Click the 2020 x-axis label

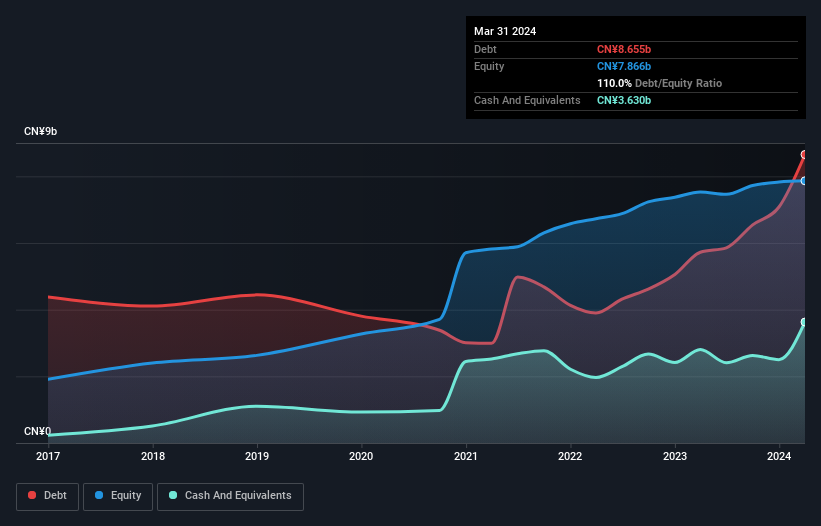coord(361,456)
